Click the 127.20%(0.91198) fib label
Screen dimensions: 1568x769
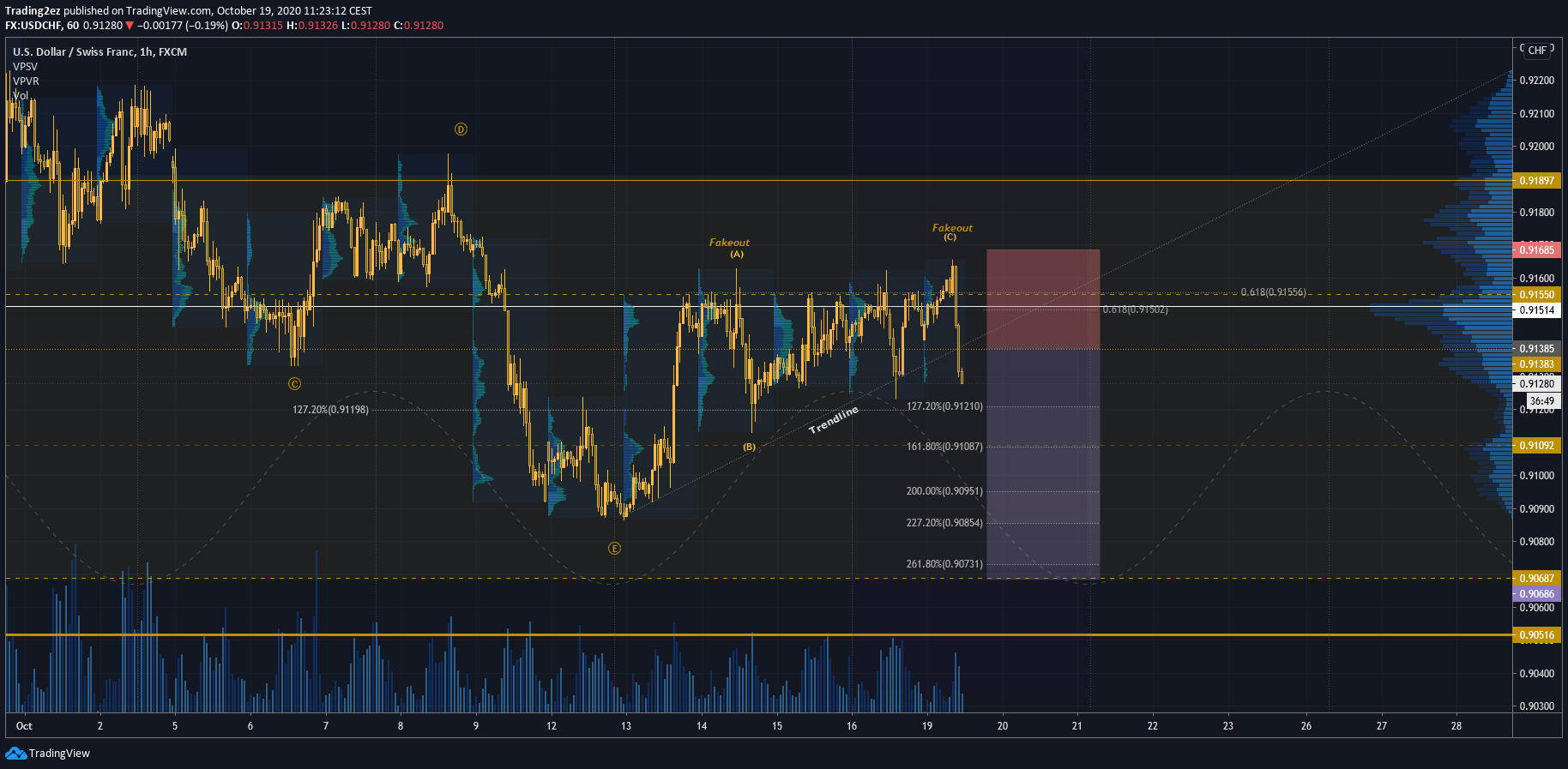point(330,410)
